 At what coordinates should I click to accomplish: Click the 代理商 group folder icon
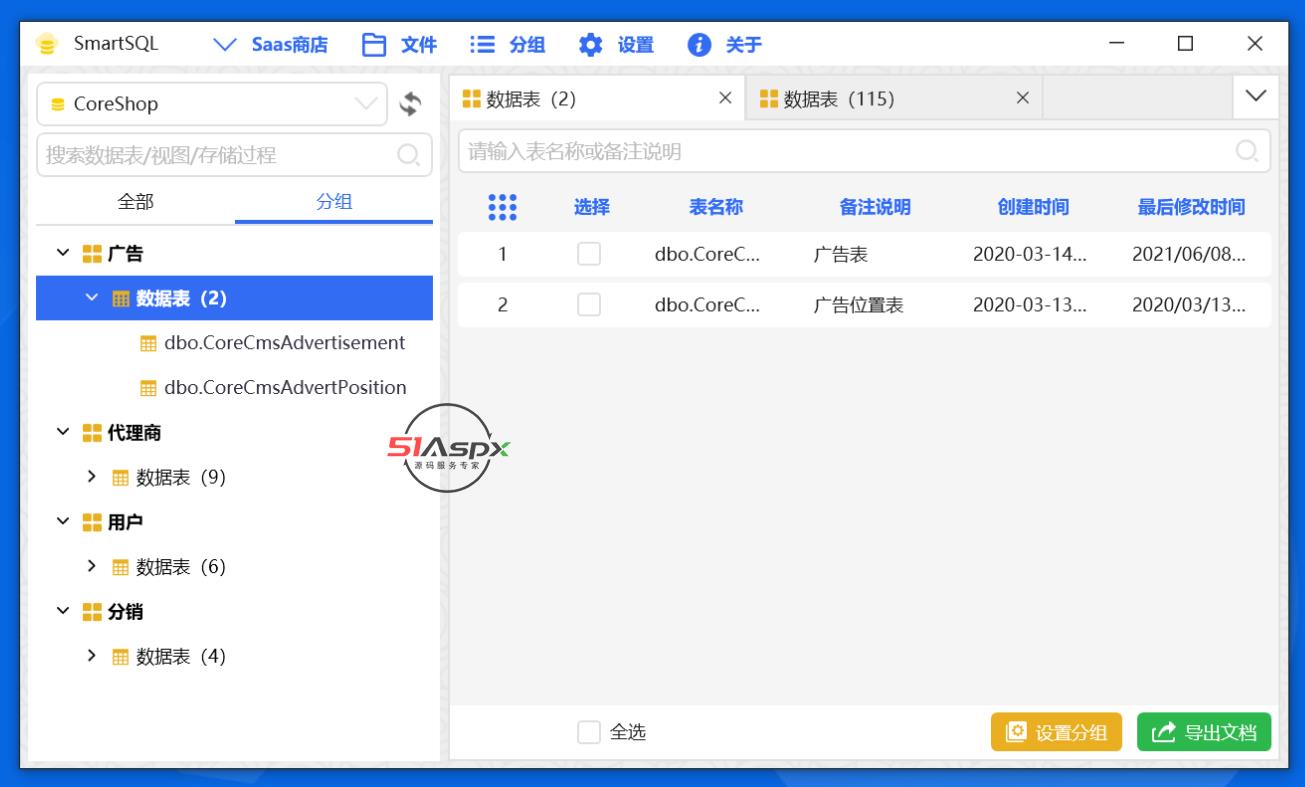[x=92, y=433]
